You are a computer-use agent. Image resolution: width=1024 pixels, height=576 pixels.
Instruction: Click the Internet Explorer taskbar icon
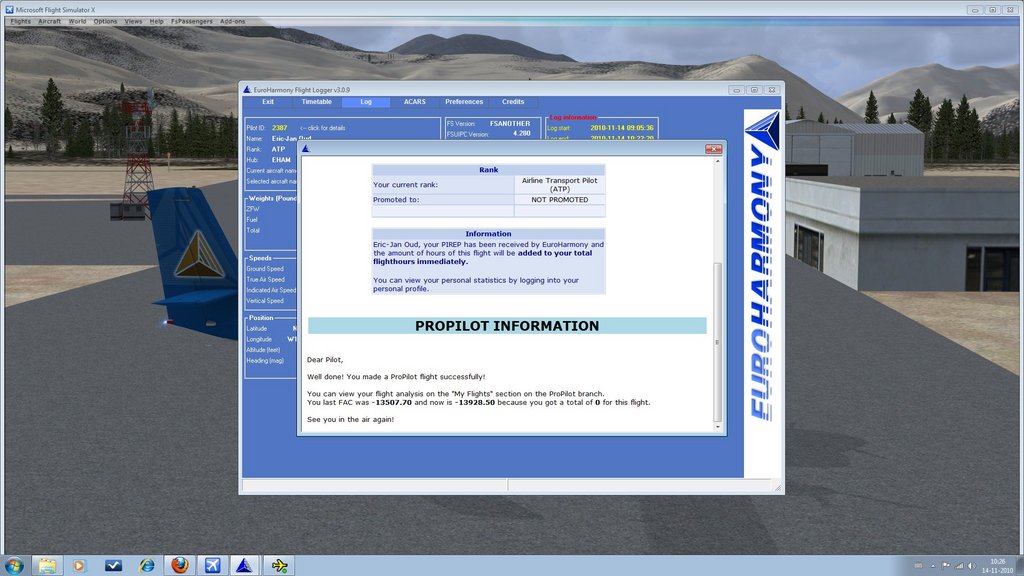[147, 565]
